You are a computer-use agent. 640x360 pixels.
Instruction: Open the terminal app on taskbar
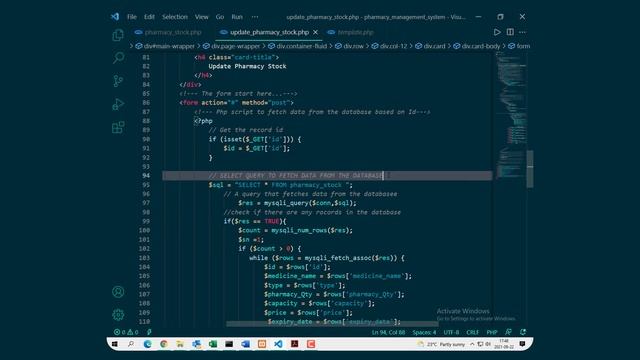point(229,344)
